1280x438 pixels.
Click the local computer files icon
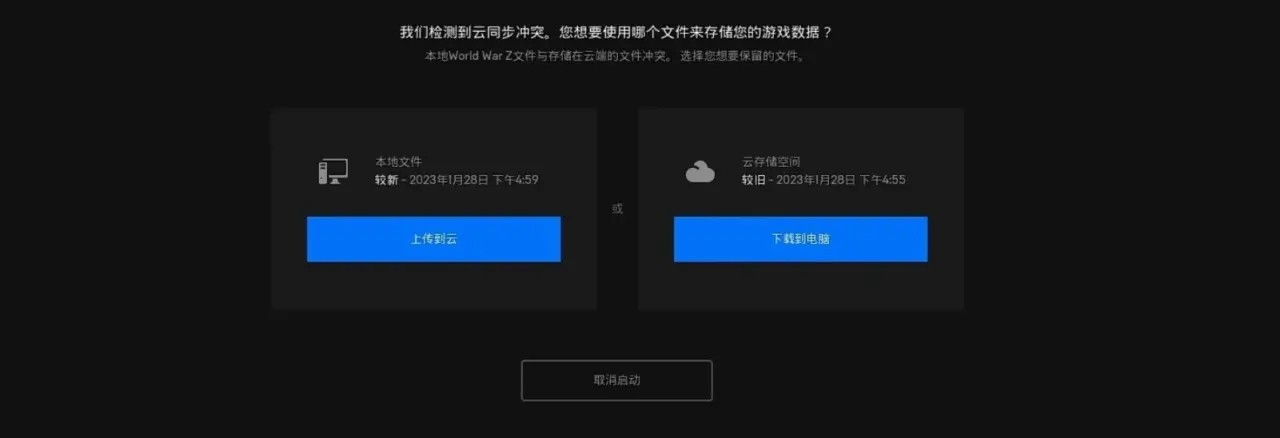[333, 171]
